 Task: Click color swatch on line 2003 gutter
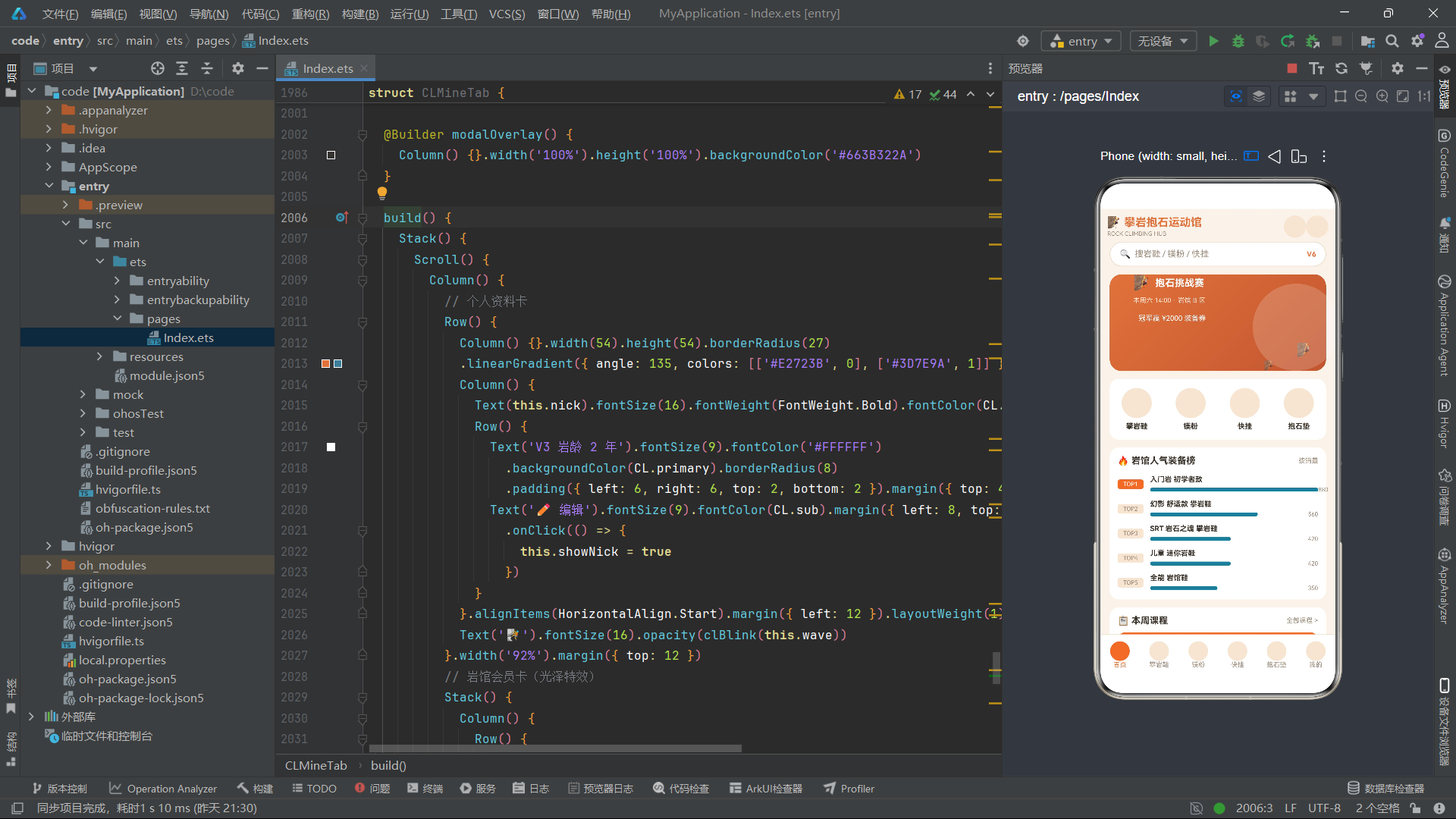331,155
